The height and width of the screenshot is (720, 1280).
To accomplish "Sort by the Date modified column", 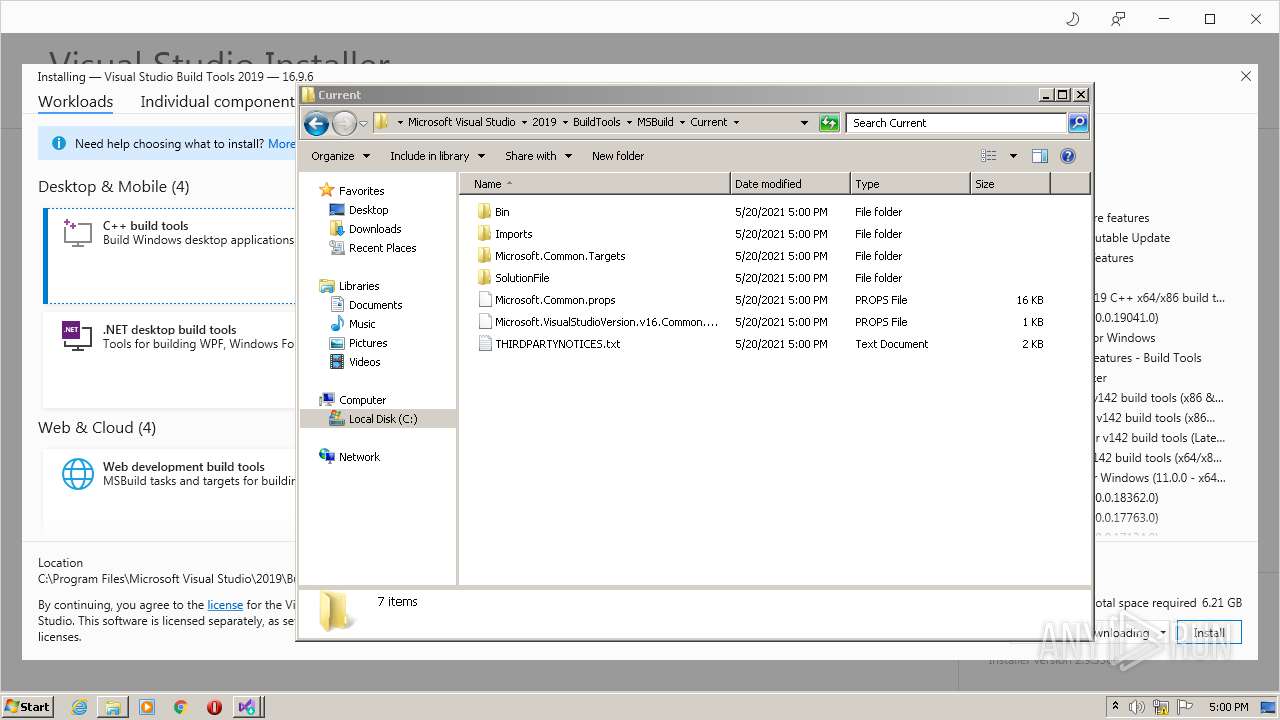I will [x=790, y=184].
